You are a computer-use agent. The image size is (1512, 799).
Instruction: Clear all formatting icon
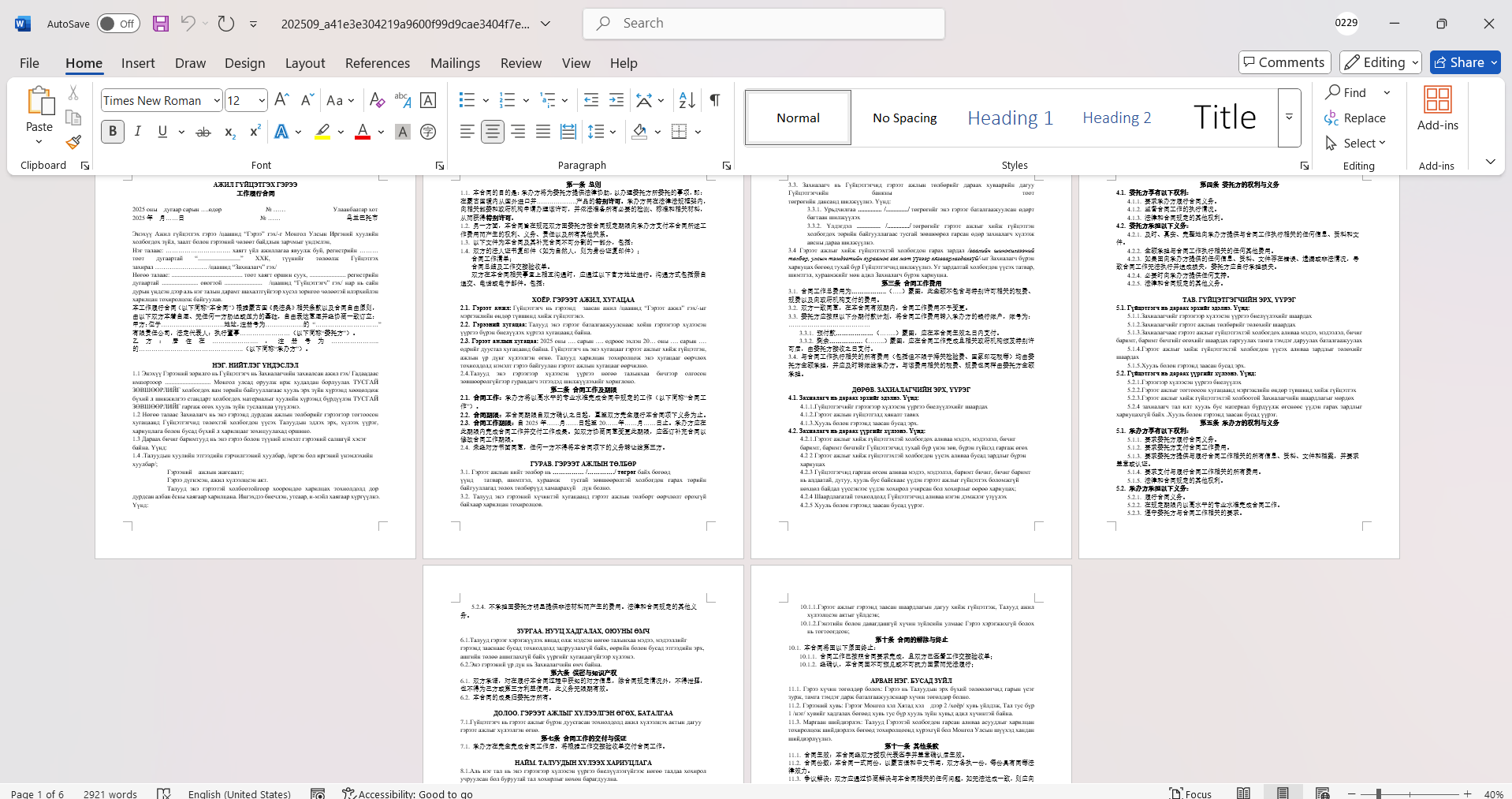pos(377,100)
